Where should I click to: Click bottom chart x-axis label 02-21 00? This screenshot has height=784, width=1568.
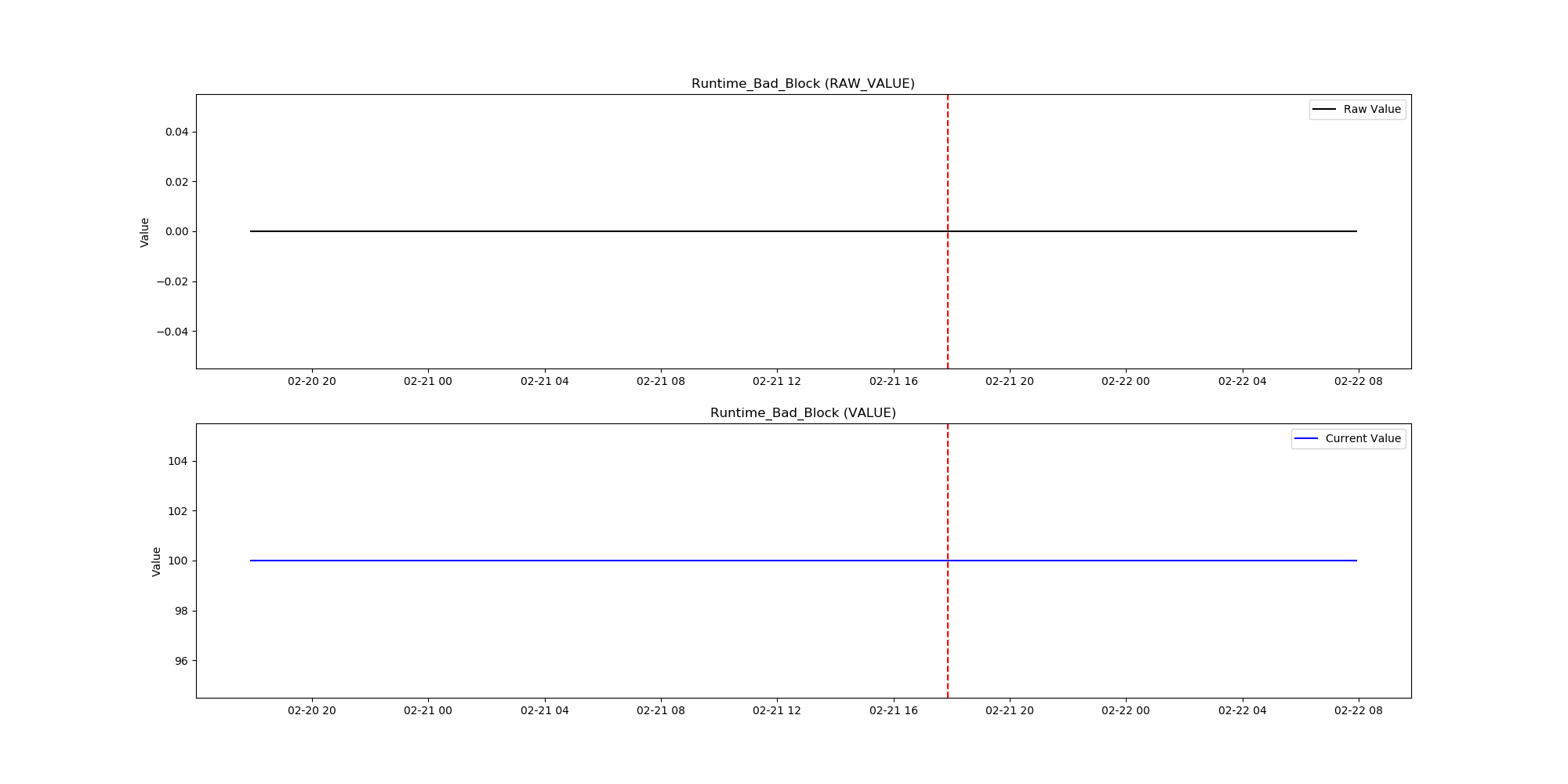(428, 711)
